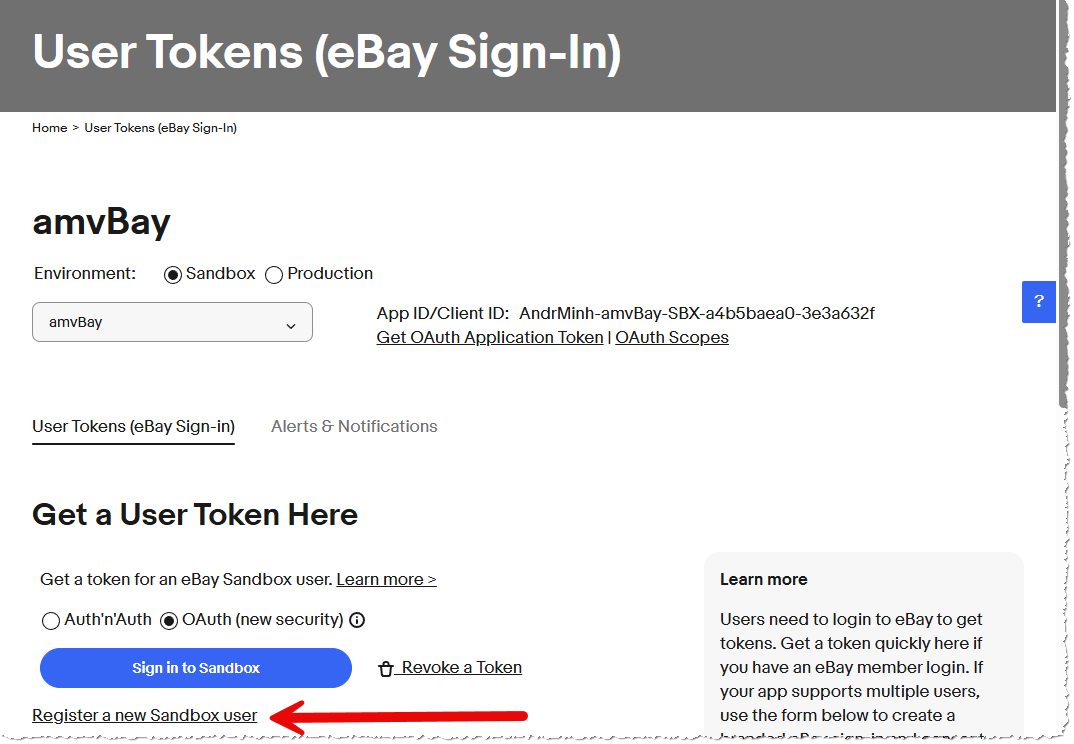Screen dimensions: 1074x744
Task: Click the trash can icon for Revoke
Action: pos(385,669)
